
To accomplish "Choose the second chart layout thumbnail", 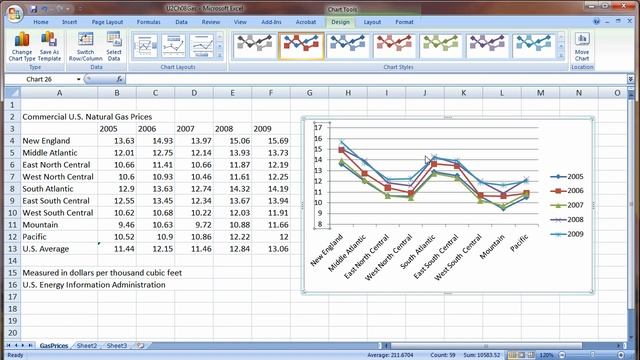I will point(173,46).
